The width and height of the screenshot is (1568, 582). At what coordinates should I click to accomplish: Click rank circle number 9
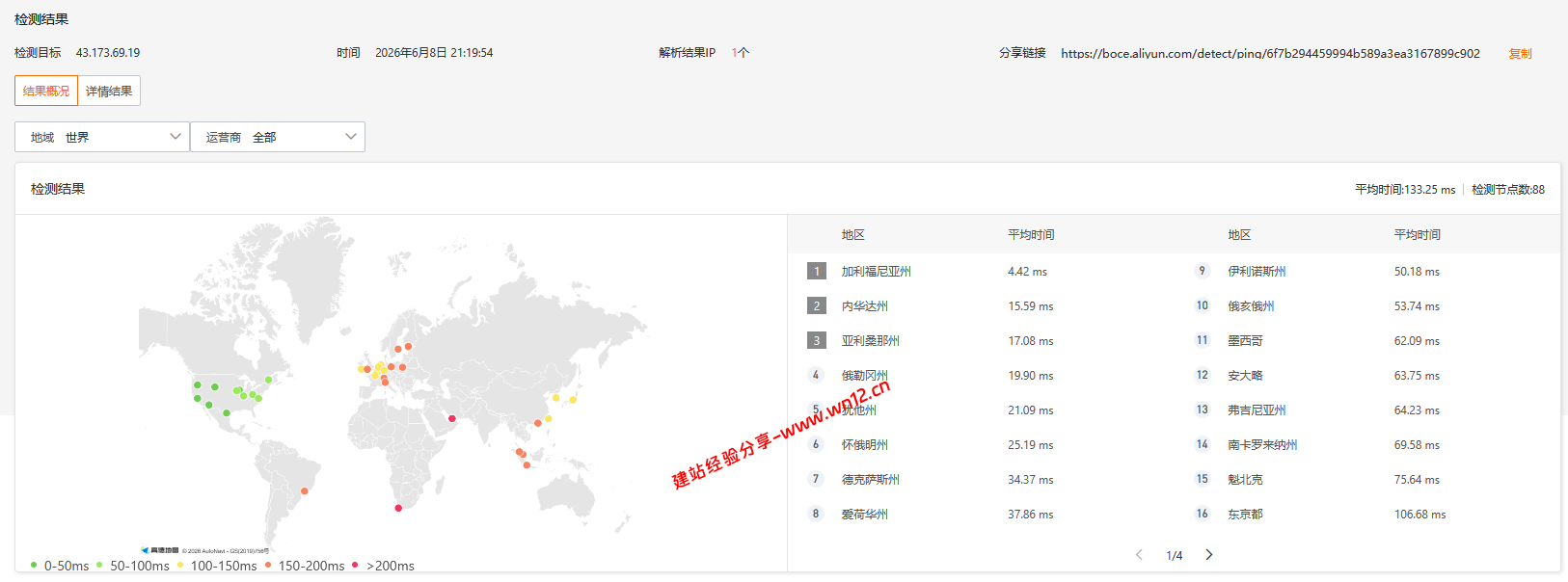point(1202,271)
